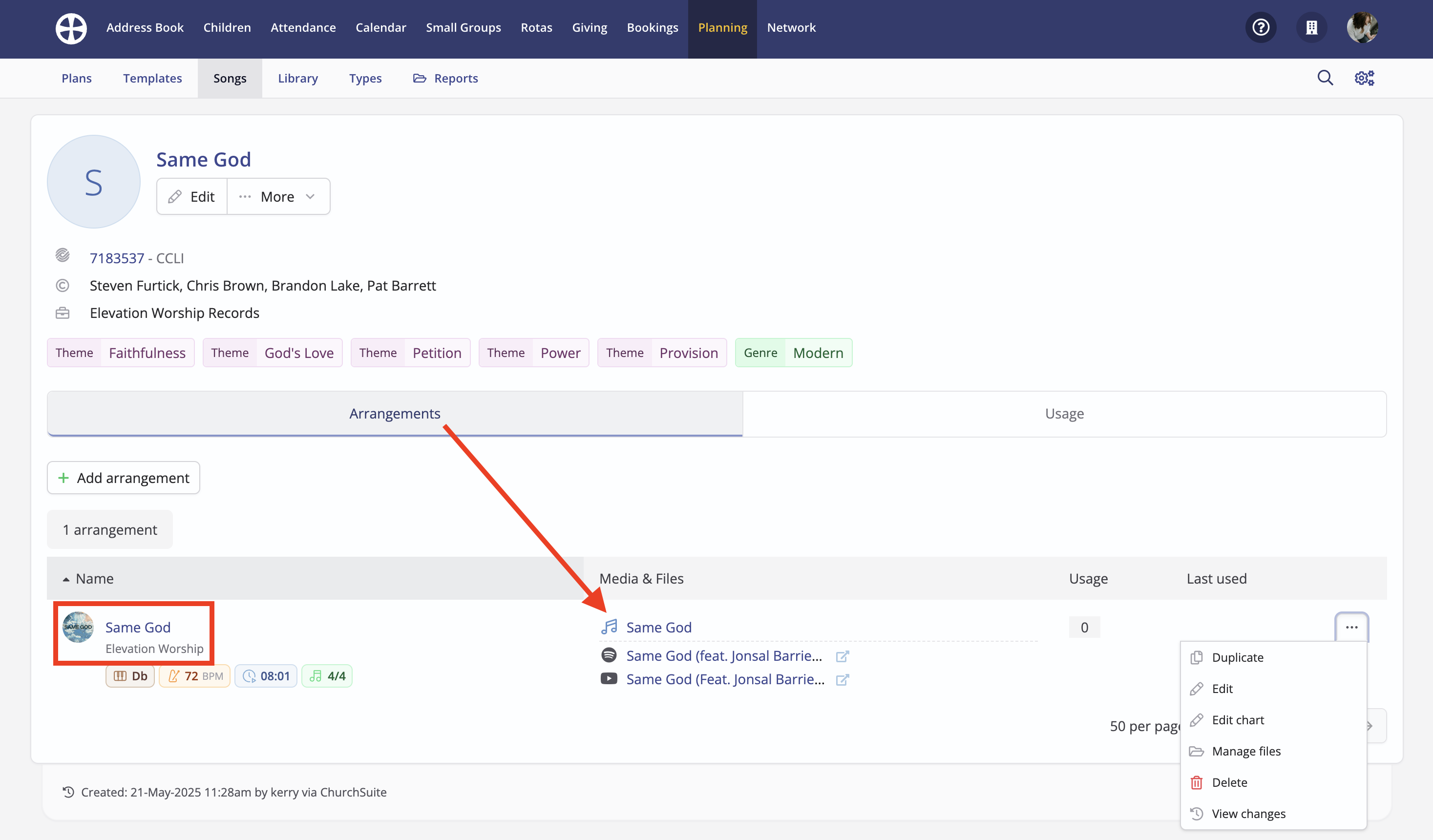Open the Types sub-tab

pos(365,78)
